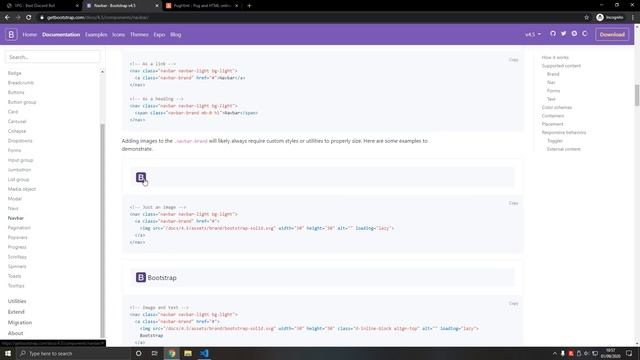Show hidden system tray icons chevron

coord(554,353)
